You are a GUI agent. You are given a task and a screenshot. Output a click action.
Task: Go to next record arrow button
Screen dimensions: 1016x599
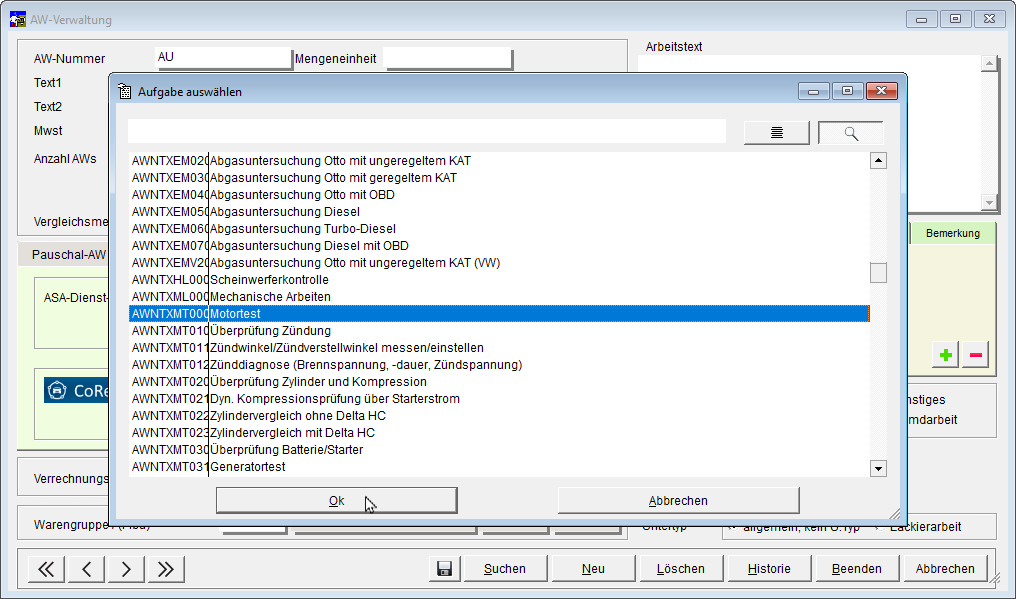[x=126, y=569]
